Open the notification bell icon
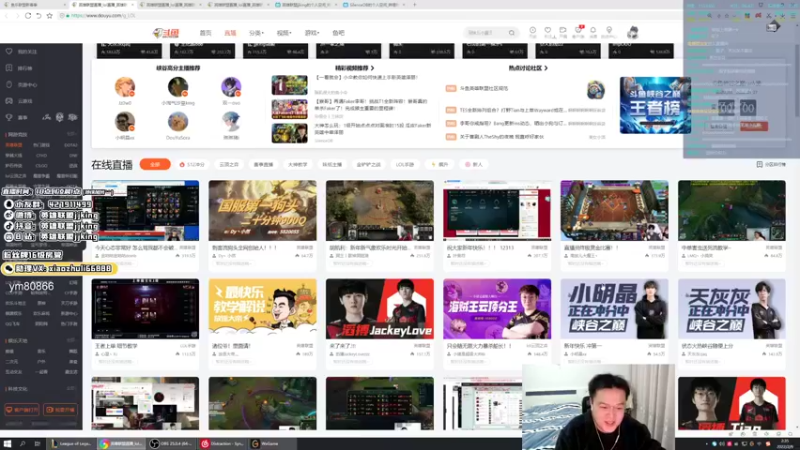The width and height of the screenshot is (800, 450). [x=593, y=32]
